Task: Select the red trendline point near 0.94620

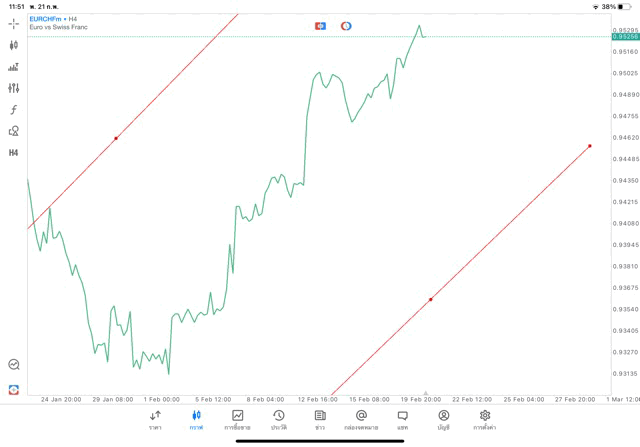Action: click(x=116, y=138)
